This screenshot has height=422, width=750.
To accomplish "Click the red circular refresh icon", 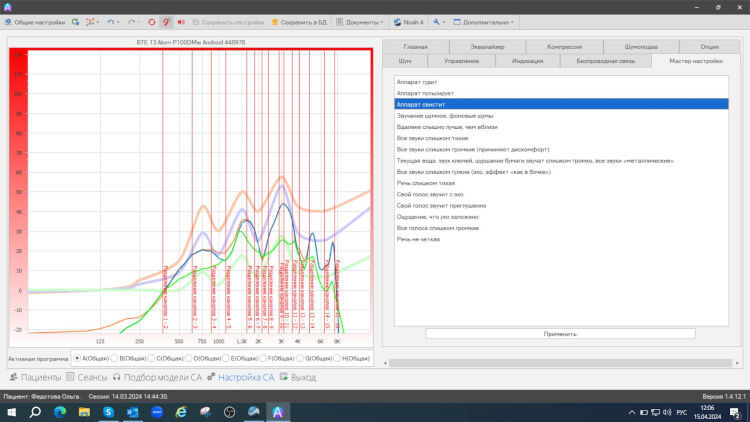I will coord(152,22).
